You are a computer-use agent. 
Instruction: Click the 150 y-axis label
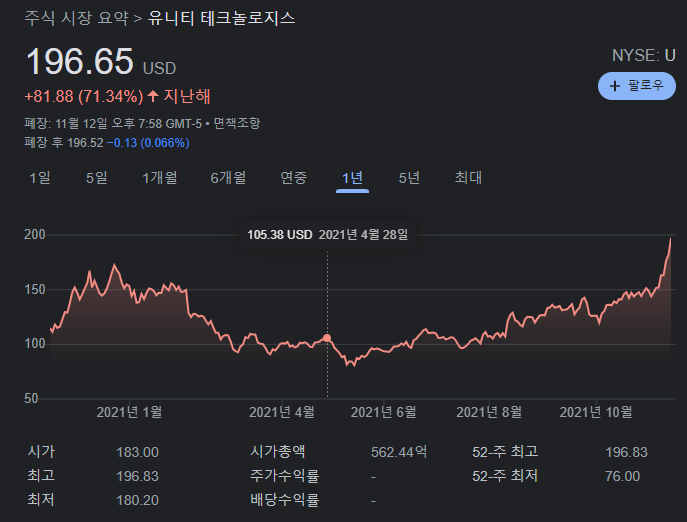(35, 290)
